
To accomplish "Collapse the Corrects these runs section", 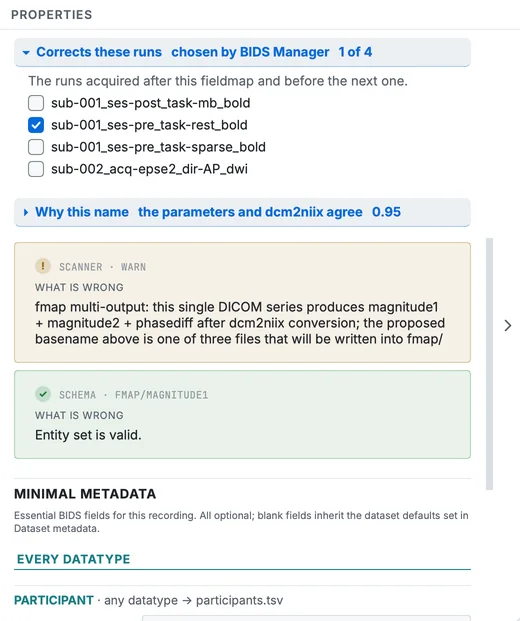I will (242, 52).
